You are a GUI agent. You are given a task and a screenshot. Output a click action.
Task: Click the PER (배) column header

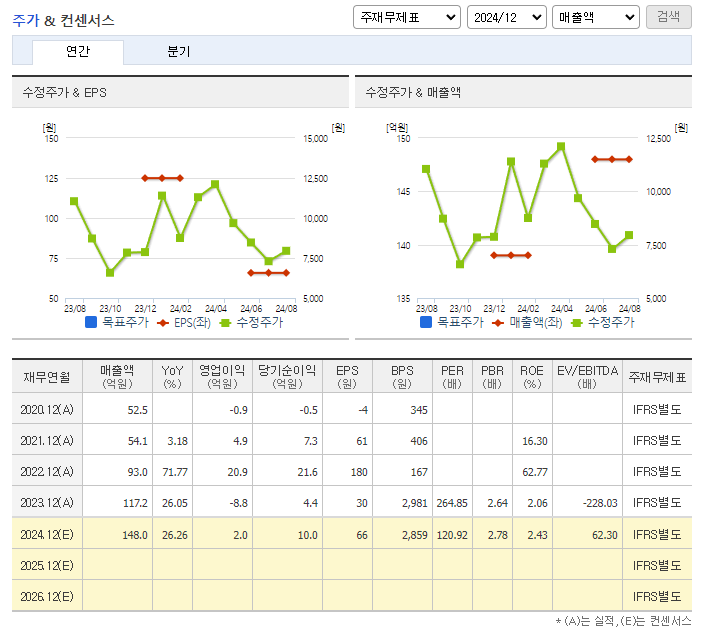[452, 377]
